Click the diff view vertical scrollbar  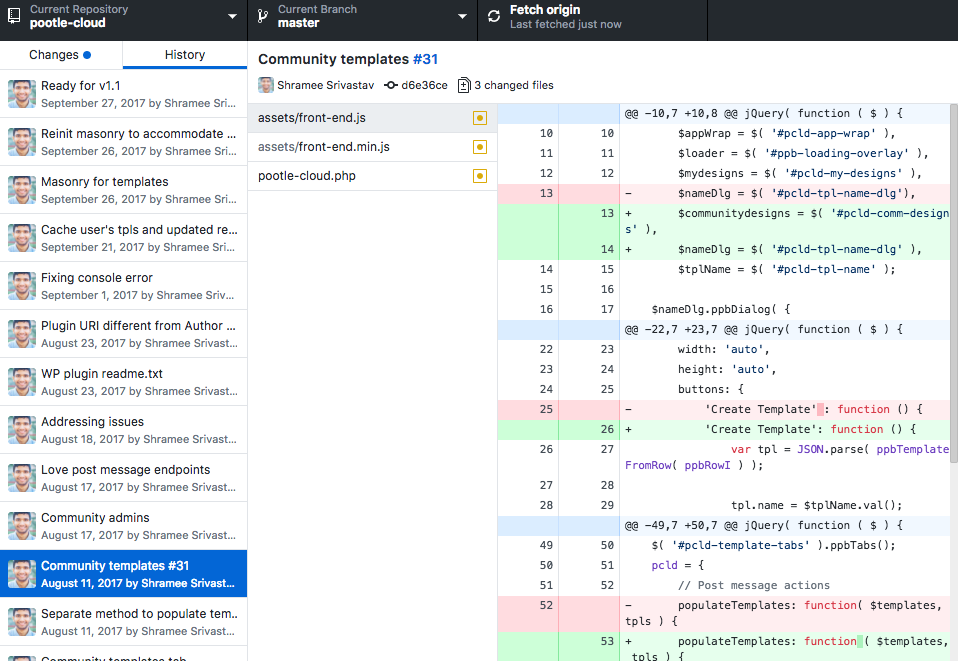954,283
